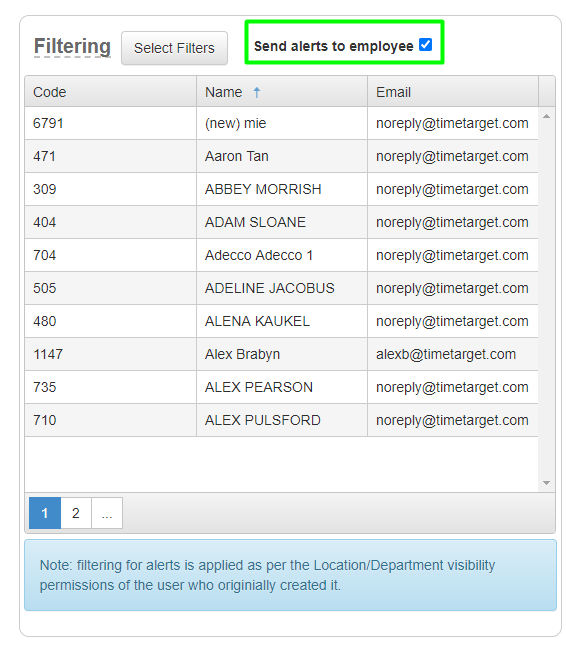This screenshot has width=566, height=649.
Task: Select the ALEX PULSFORD row
Action: coord(282,420)
